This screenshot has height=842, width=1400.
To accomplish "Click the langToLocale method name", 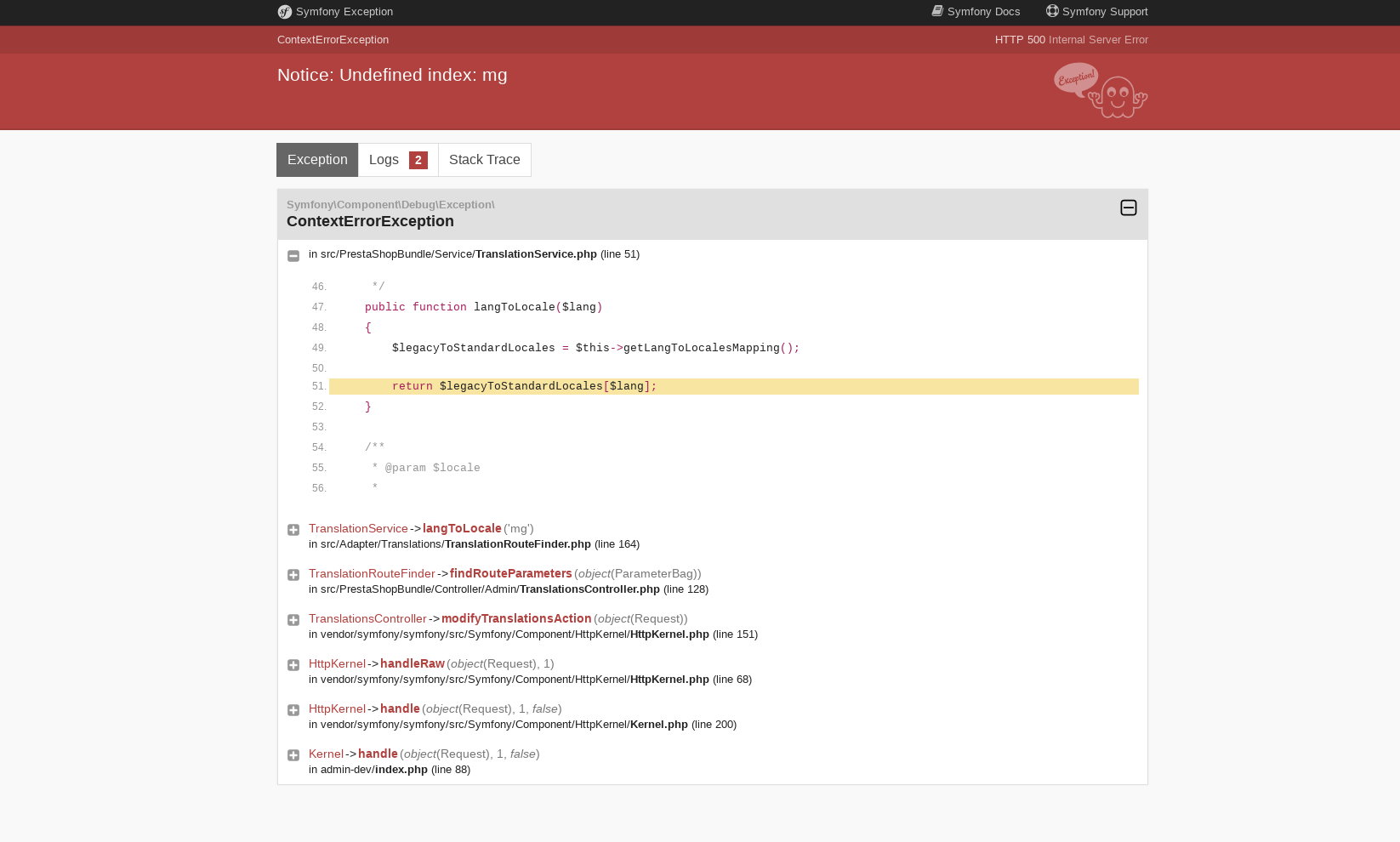I will click(462, 528).
